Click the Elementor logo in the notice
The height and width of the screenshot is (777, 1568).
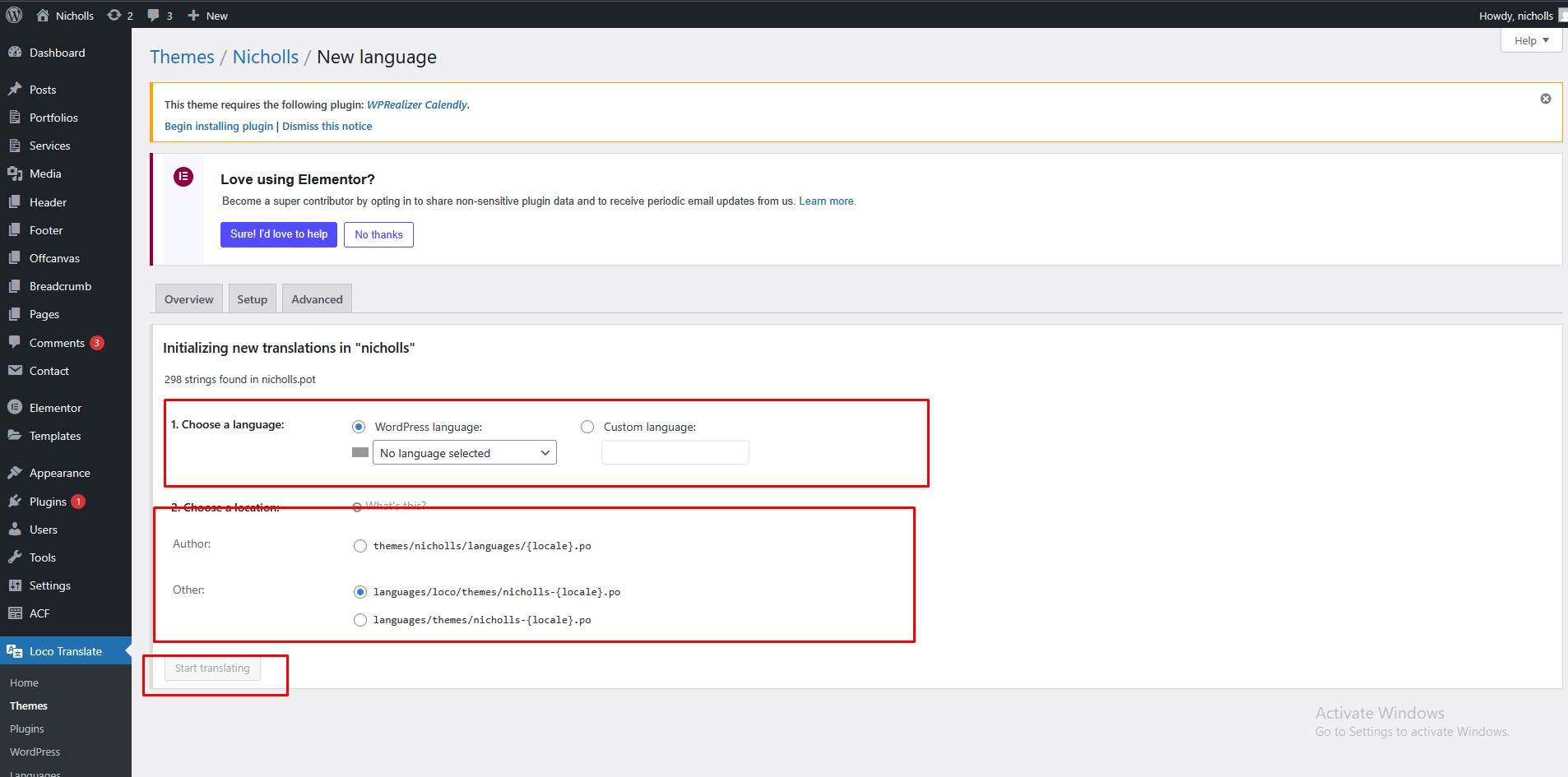183,176
